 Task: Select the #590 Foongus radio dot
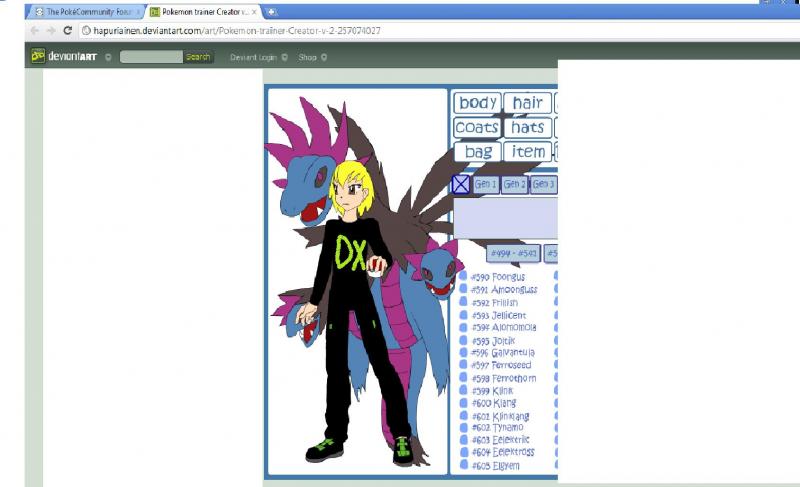(x=463, y=276)
